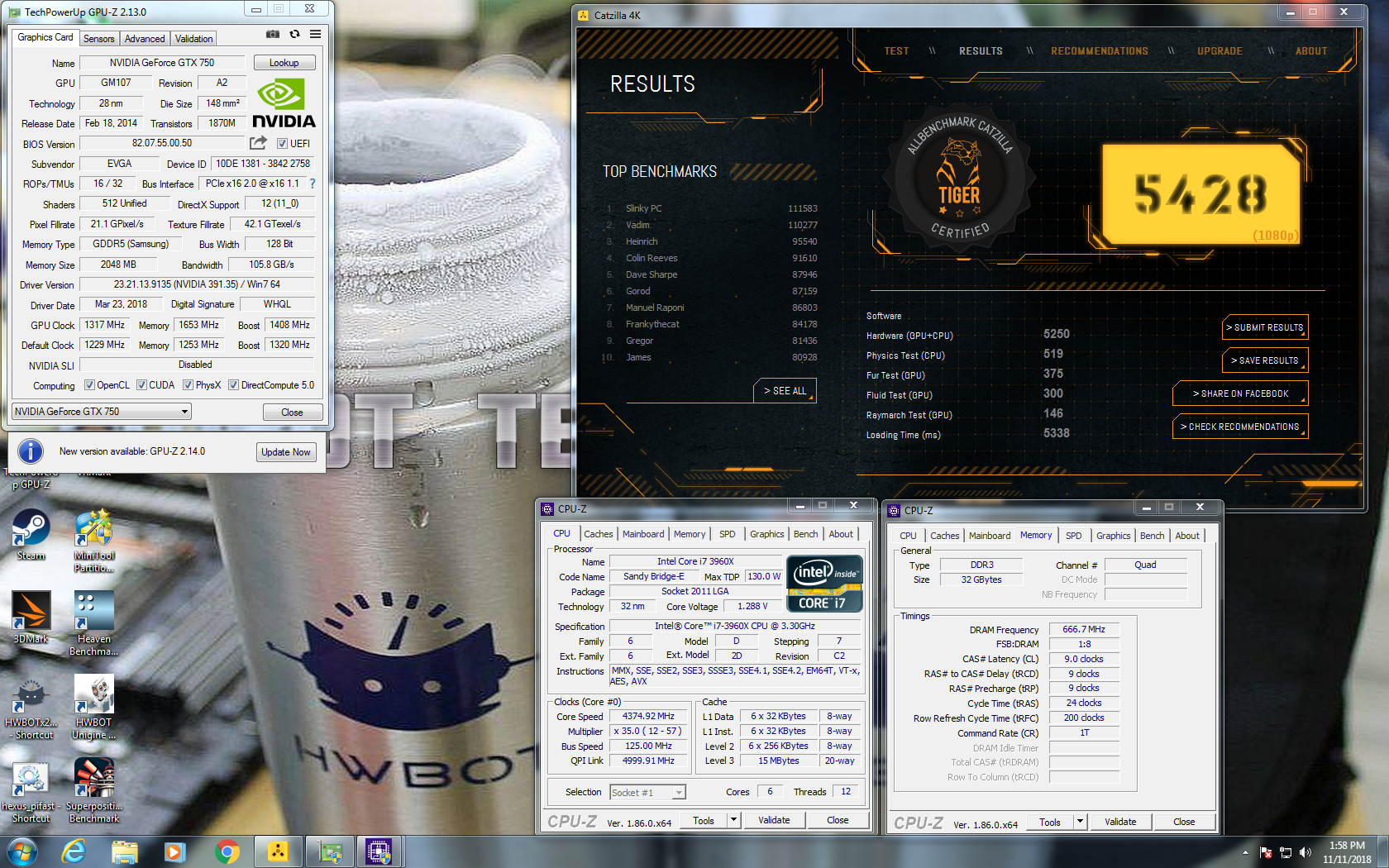Toggle the DirectCompute 5.0 checkbox

pos(233,384)
